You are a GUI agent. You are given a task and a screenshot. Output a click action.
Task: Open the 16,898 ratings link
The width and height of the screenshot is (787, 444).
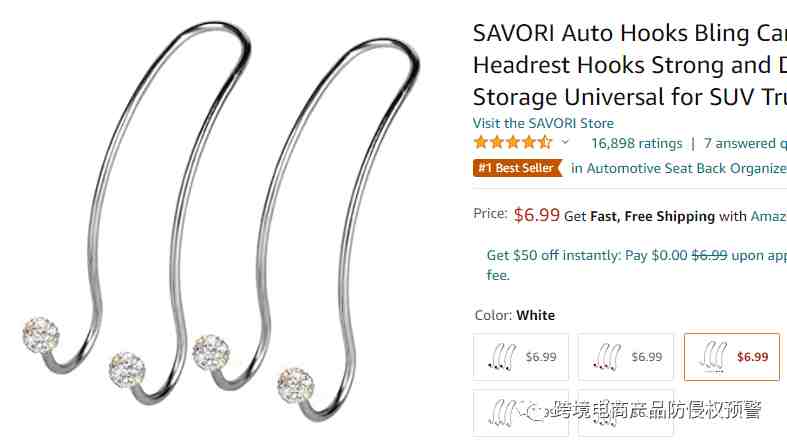(636, 143)
